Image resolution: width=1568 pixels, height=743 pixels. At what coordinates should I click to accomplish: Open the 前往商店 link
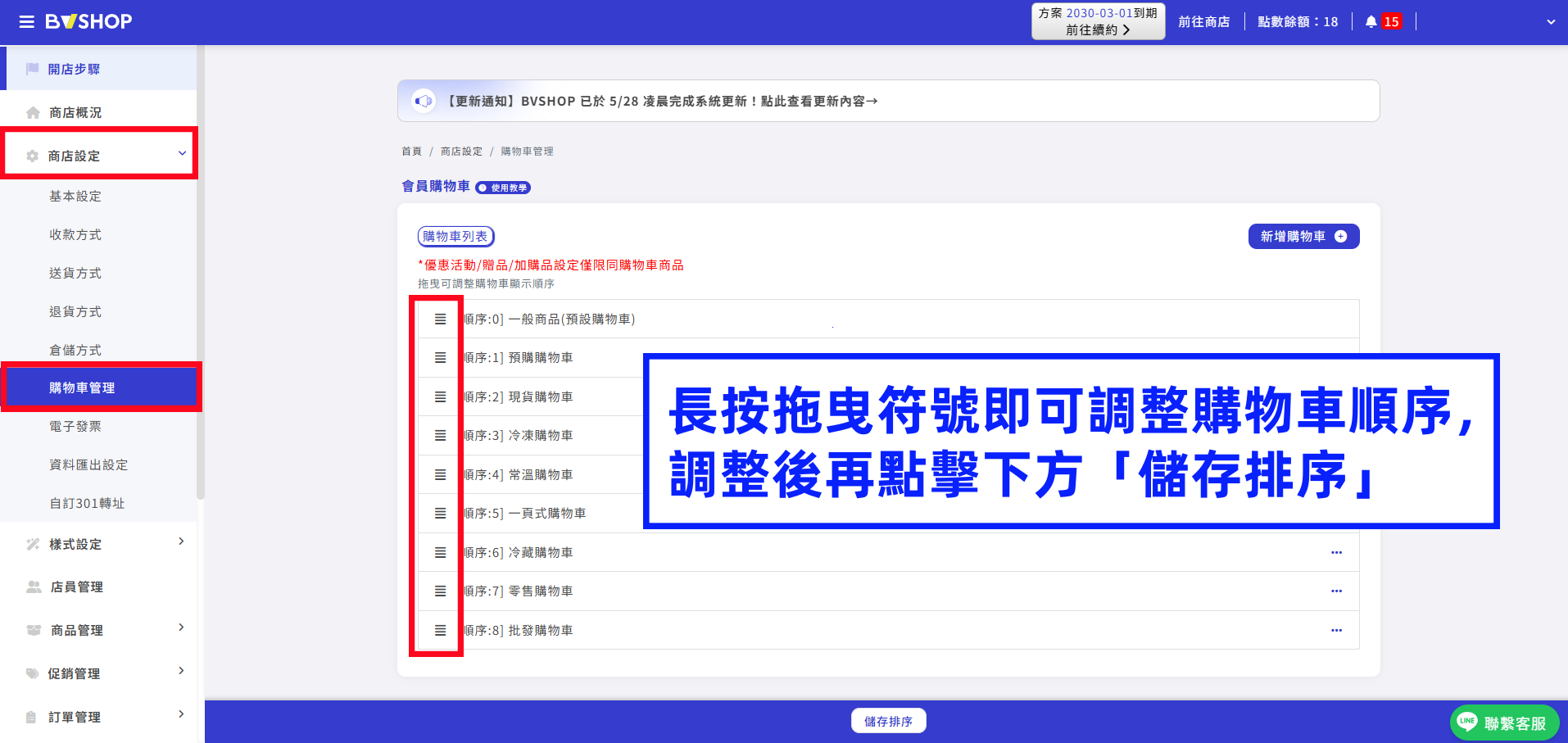click(x=1203, y=22)
